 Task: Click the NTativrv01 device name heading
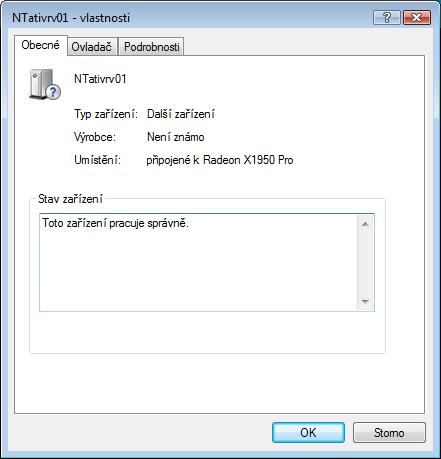point(100,79)
